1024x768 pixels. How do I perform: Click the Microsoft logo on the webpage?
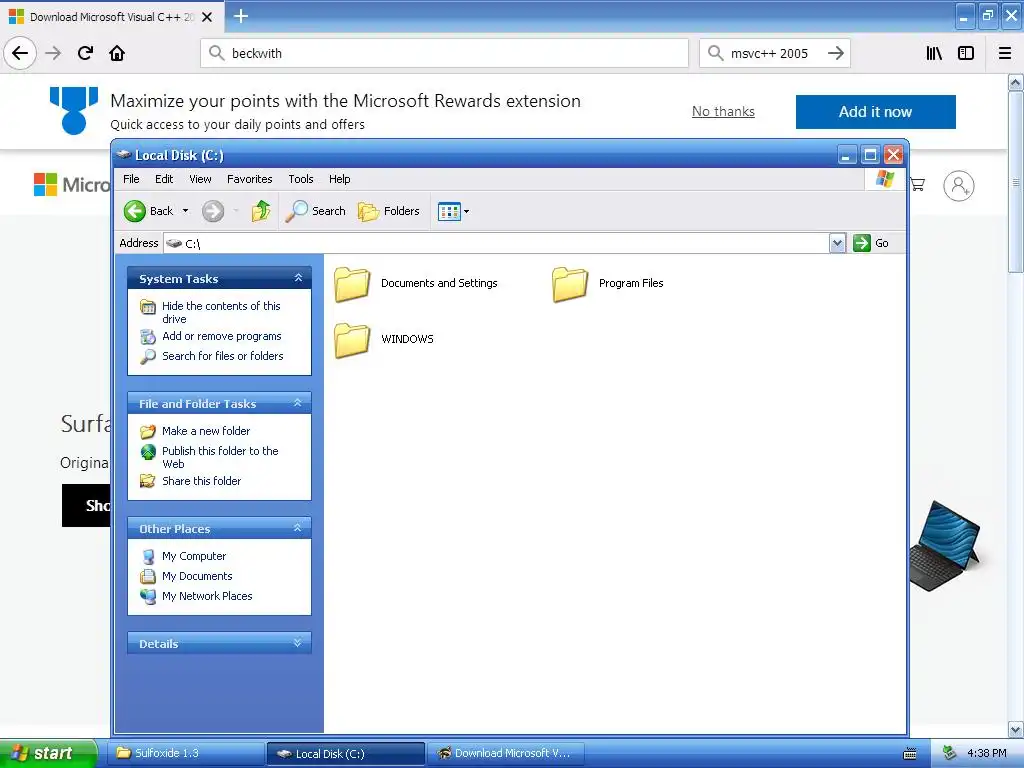click(72, 185)
